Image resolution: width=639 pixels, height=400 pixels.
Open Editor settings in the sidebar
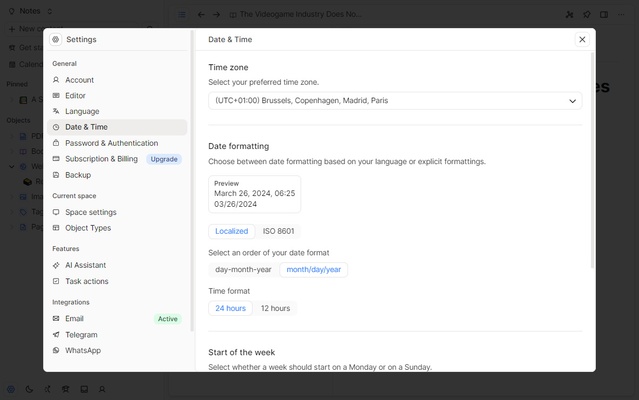75,96
